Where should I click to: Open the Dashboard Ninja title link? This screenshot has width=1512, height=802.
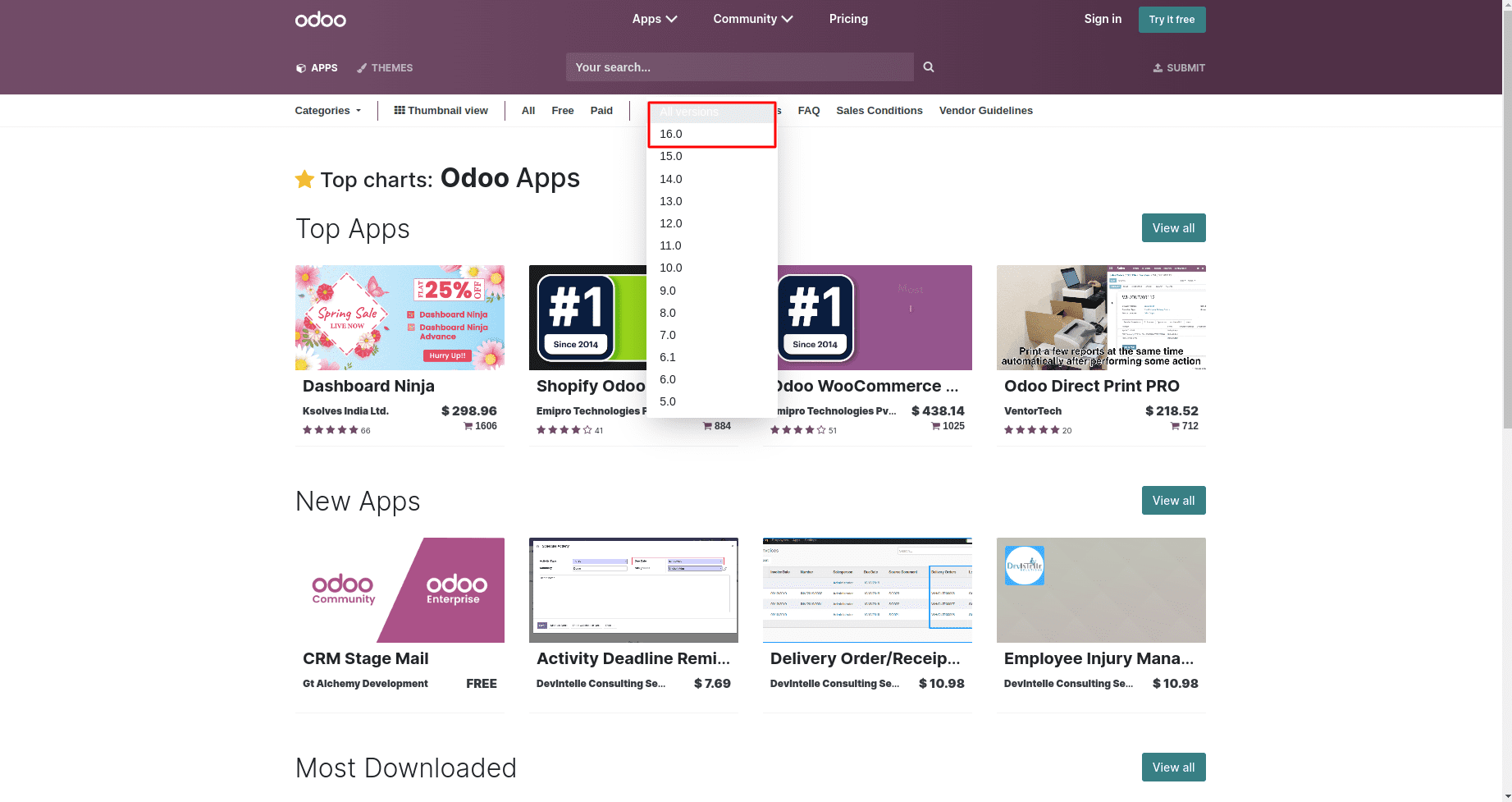pyautogui.click(x=368, y=386)
